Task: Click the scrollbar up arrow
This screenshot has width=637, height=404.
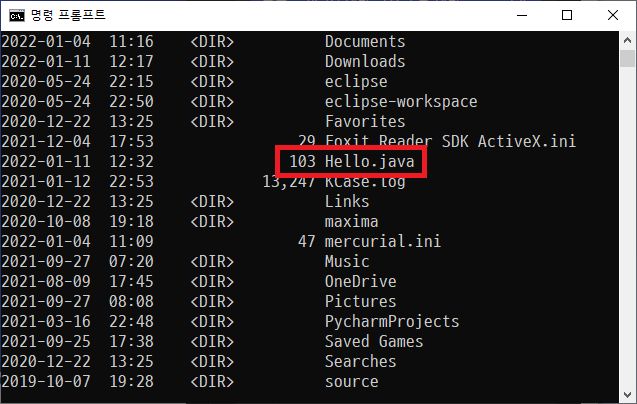Action: (627, 40)
